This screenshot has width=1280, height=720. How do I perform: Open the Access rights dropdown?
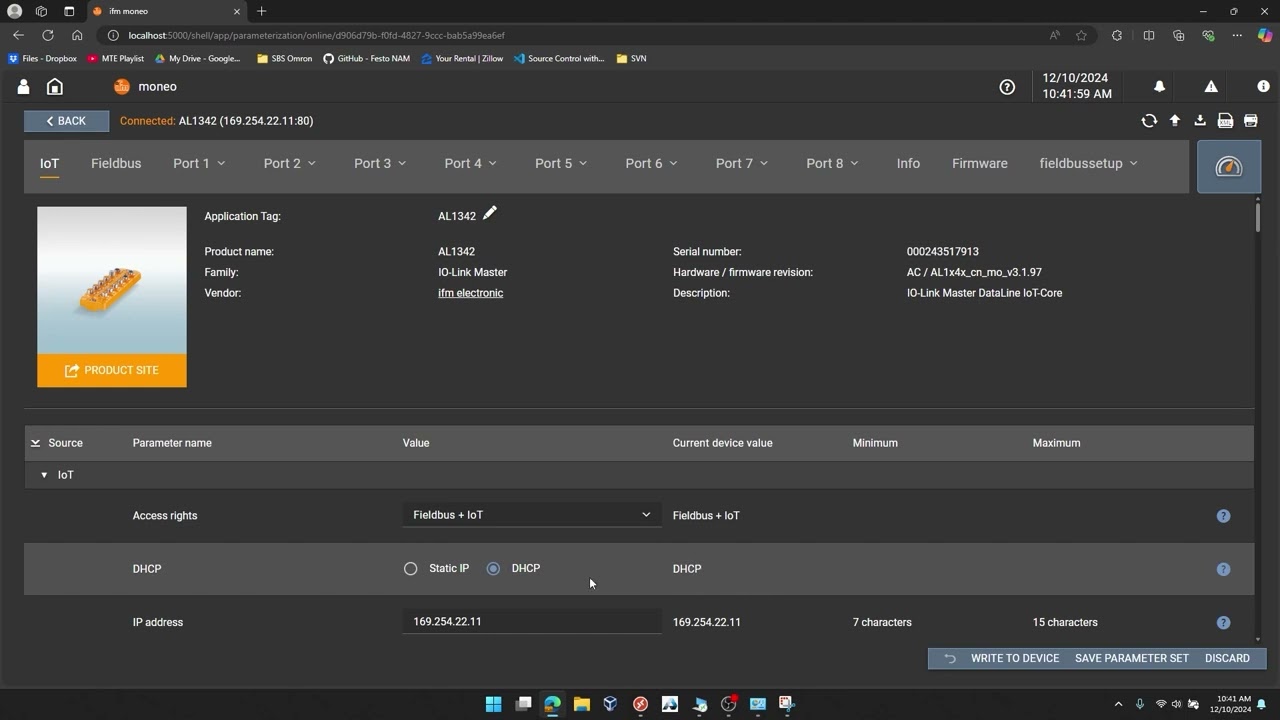pos(532,515)
